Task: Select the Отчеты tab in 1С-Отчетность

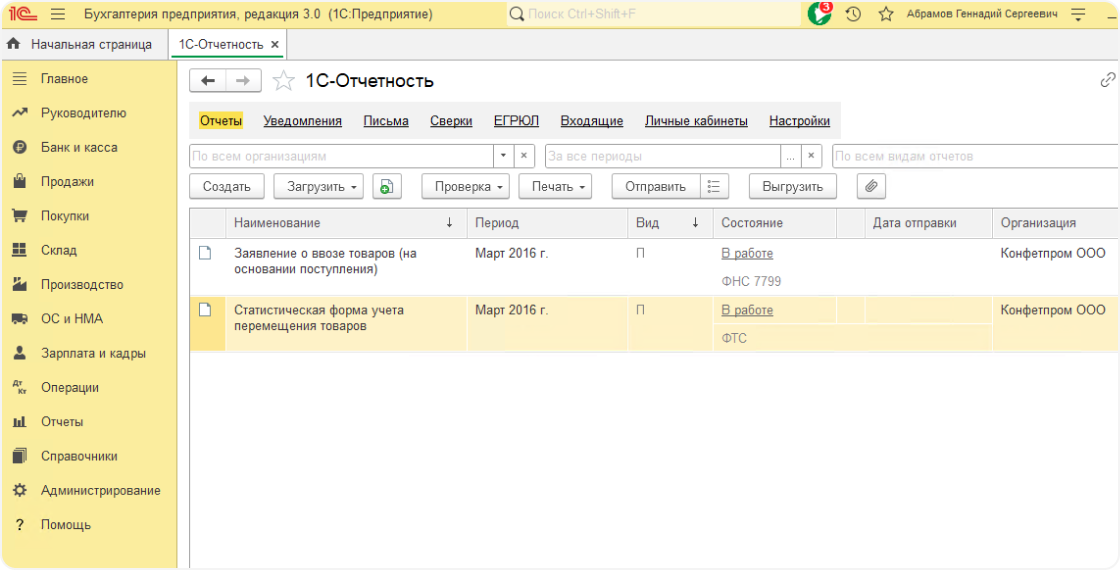Action: 221,121
